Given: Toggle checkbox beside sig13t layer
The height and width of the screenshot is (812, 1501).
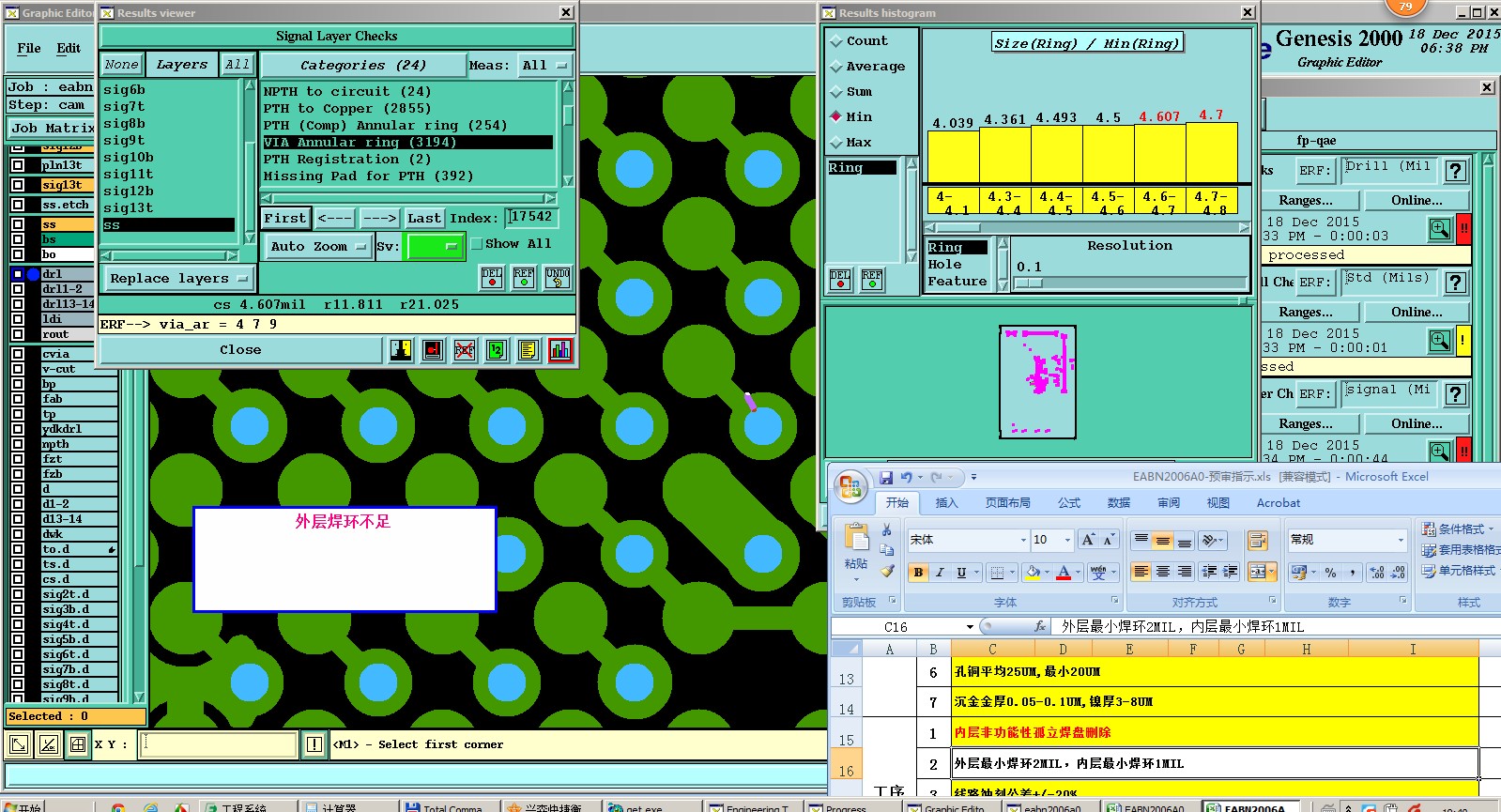Looking at the screenshot, I should click(x=17, y=185).
